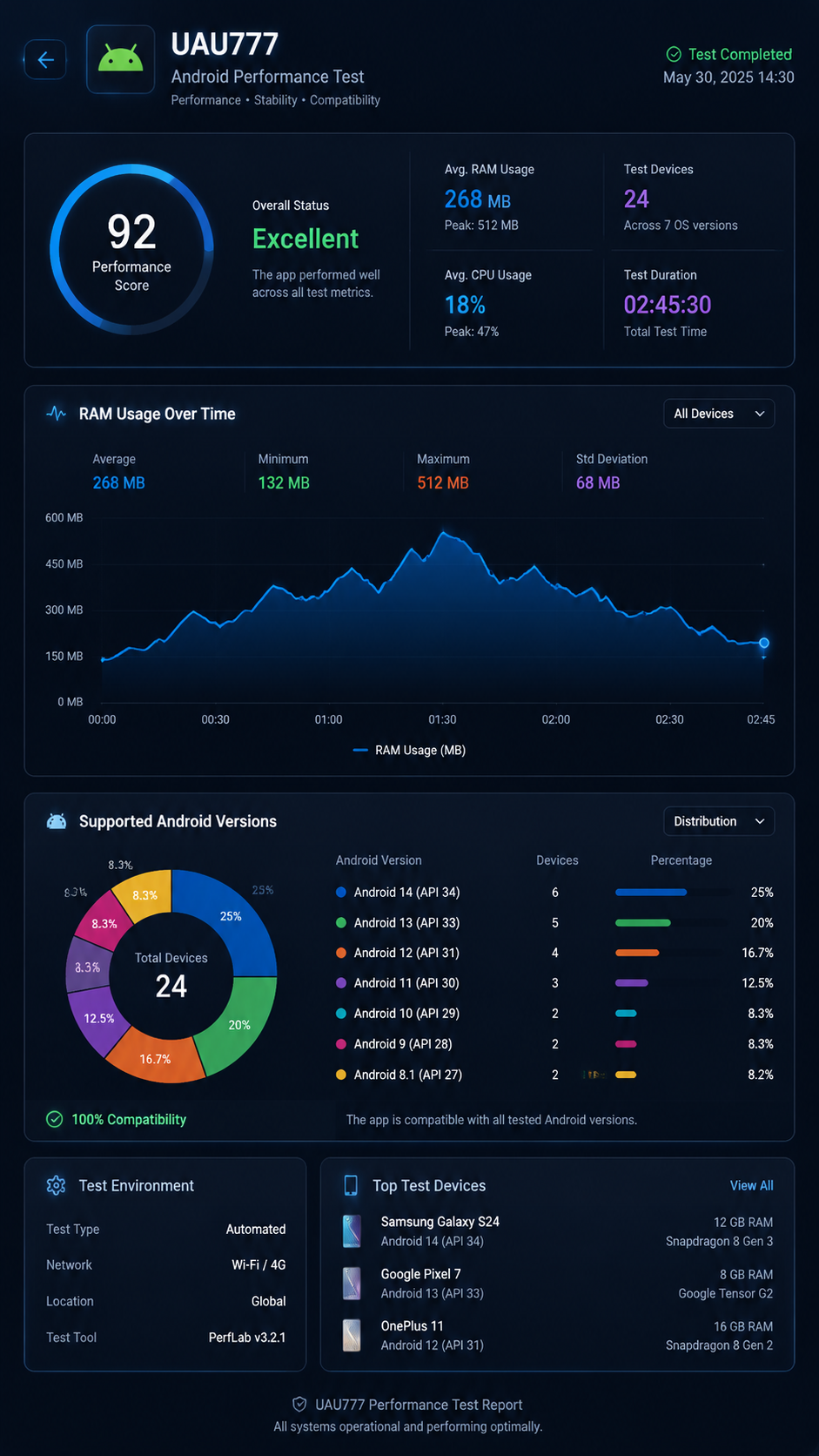The image size is (819, 1456).
Task: Select the Android 8.1 (API 27) row label
Action: (408, 1075)
